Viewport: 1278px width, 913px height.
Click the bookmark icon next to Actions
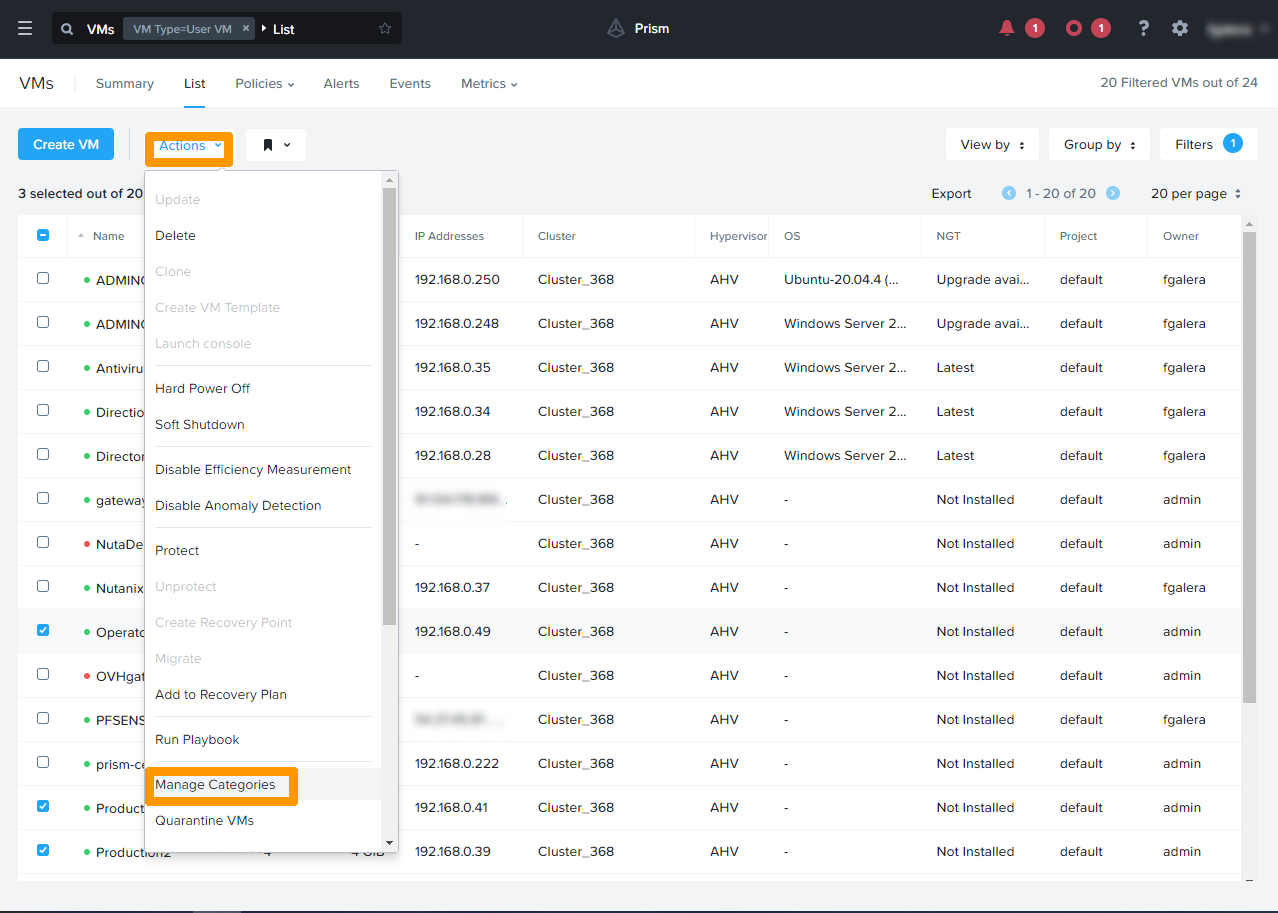coord(267,144)
